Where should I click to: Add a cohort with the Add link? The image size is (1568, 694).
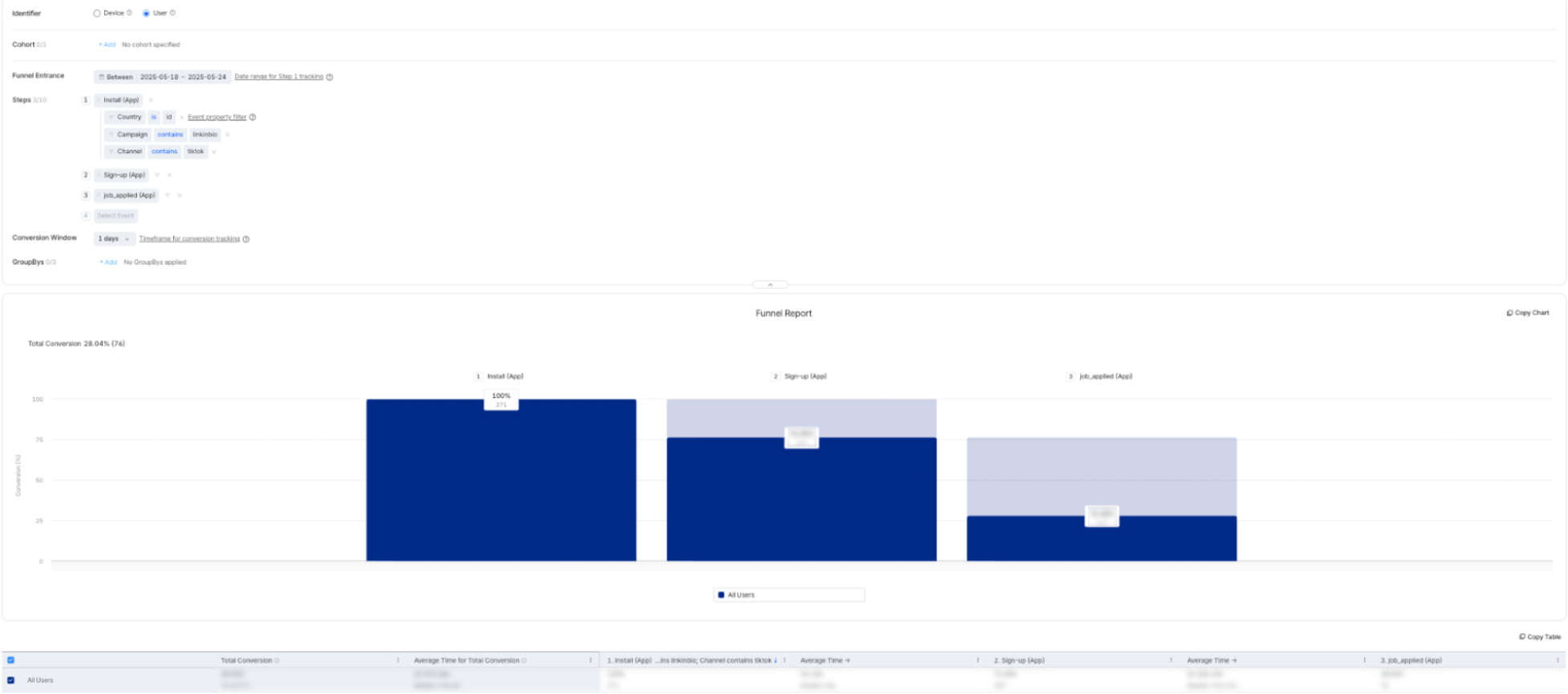[107, 45]
